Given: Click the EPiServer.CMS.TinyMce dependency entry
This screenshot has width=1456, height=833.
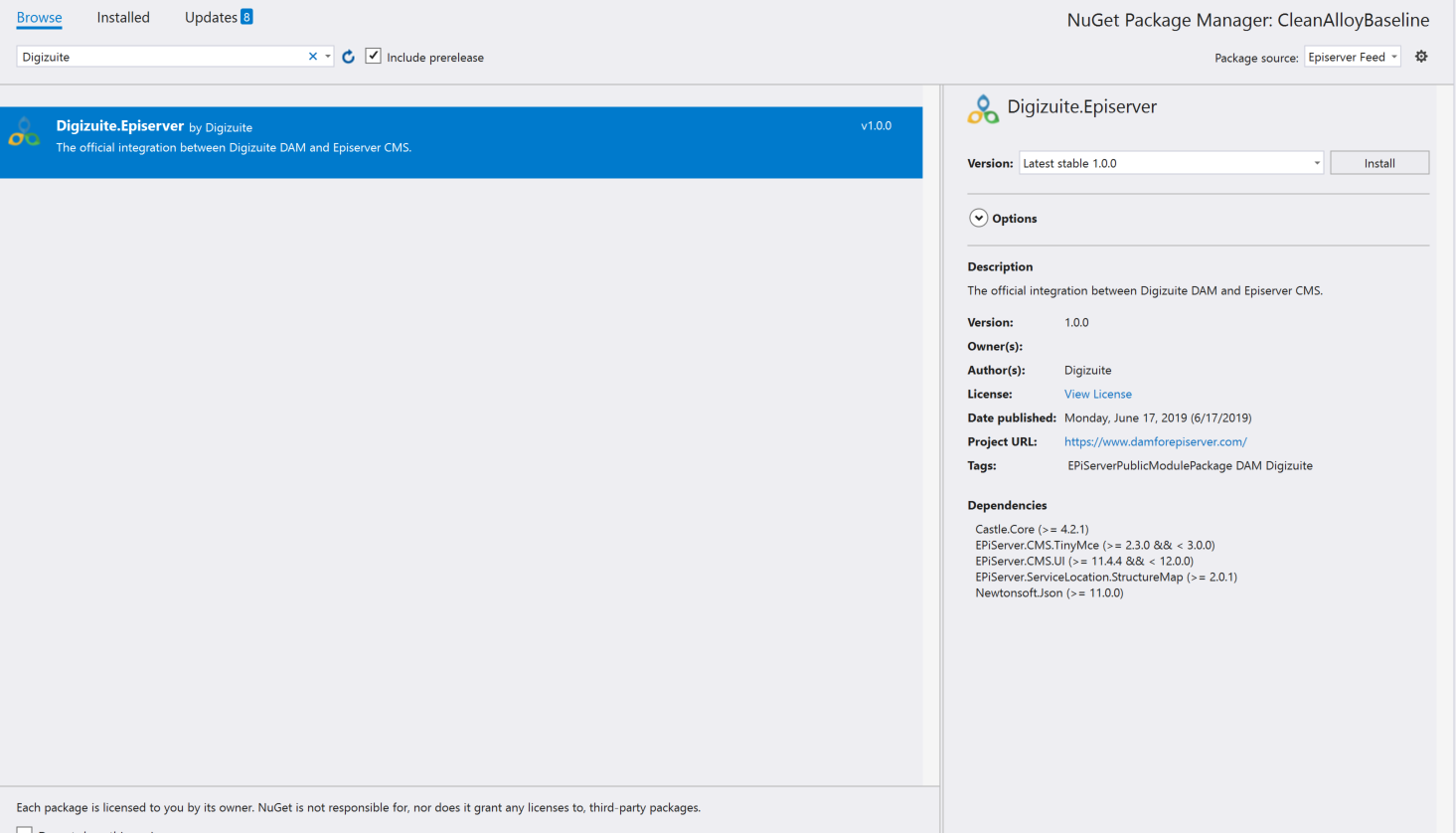Looking at the screenshot, I should pos(1095,545).
